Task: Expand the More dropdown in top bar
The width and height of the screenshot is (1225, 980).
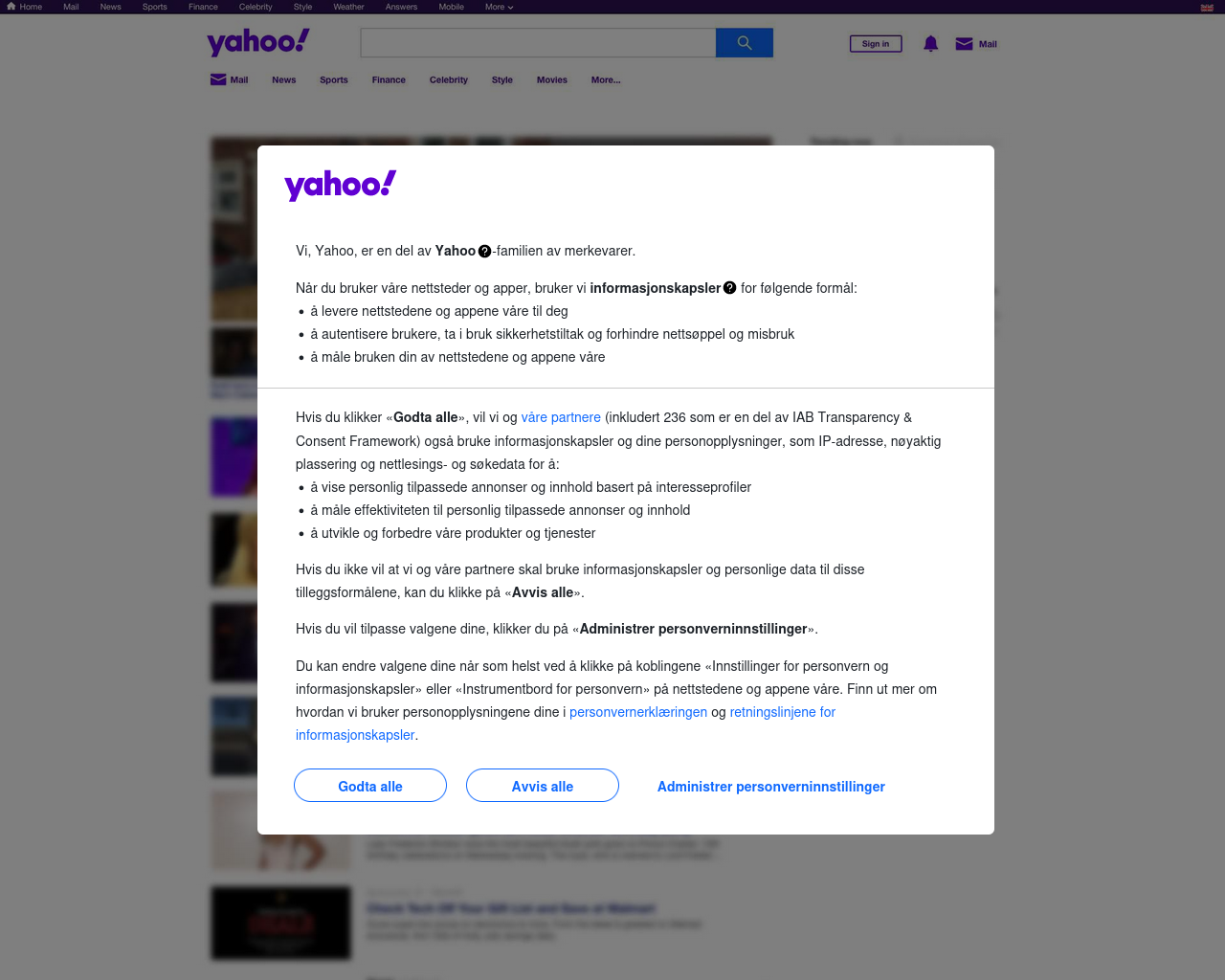Action: pos(499,7)
